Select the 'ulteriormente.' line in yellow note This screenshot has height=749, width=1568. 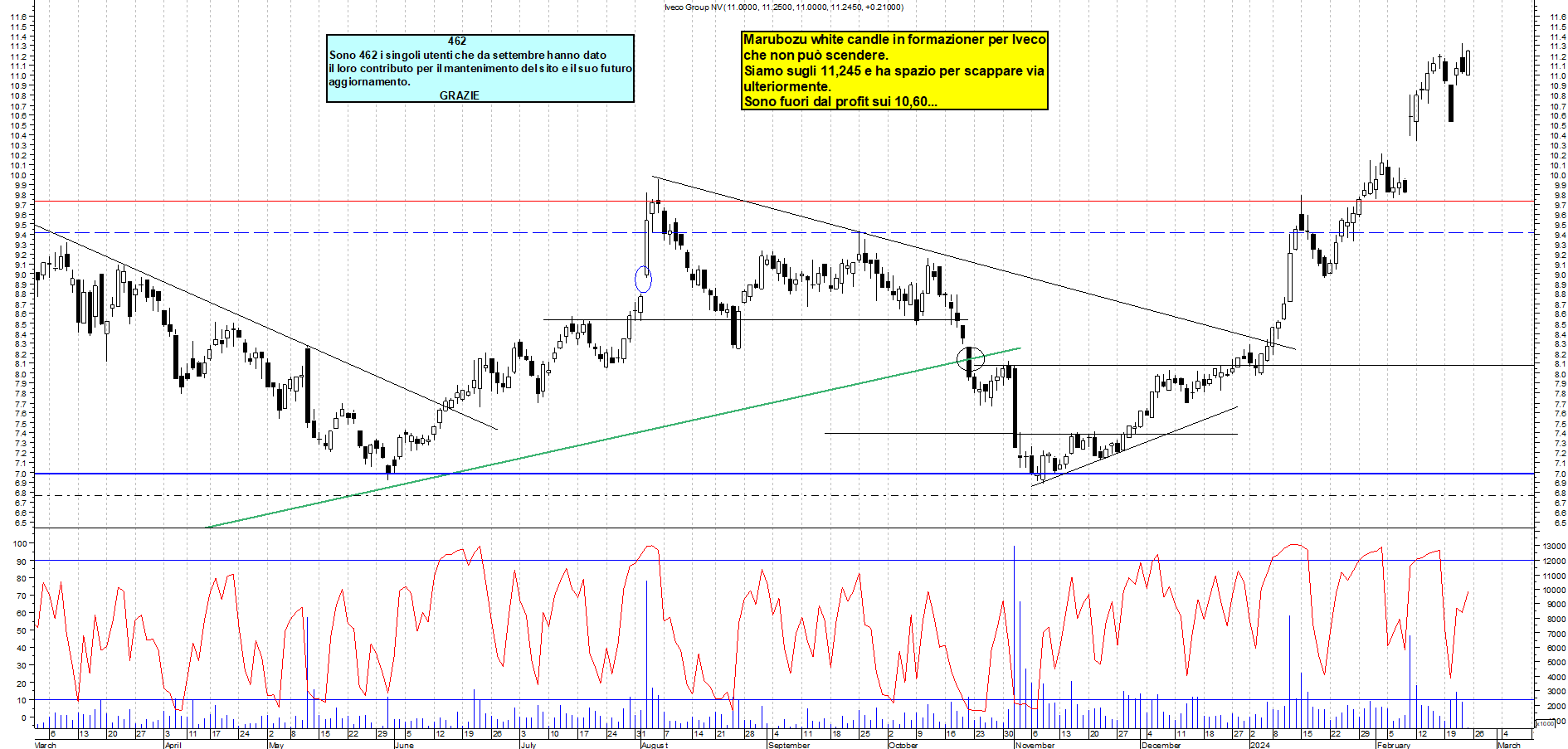(x=786, y=86)
